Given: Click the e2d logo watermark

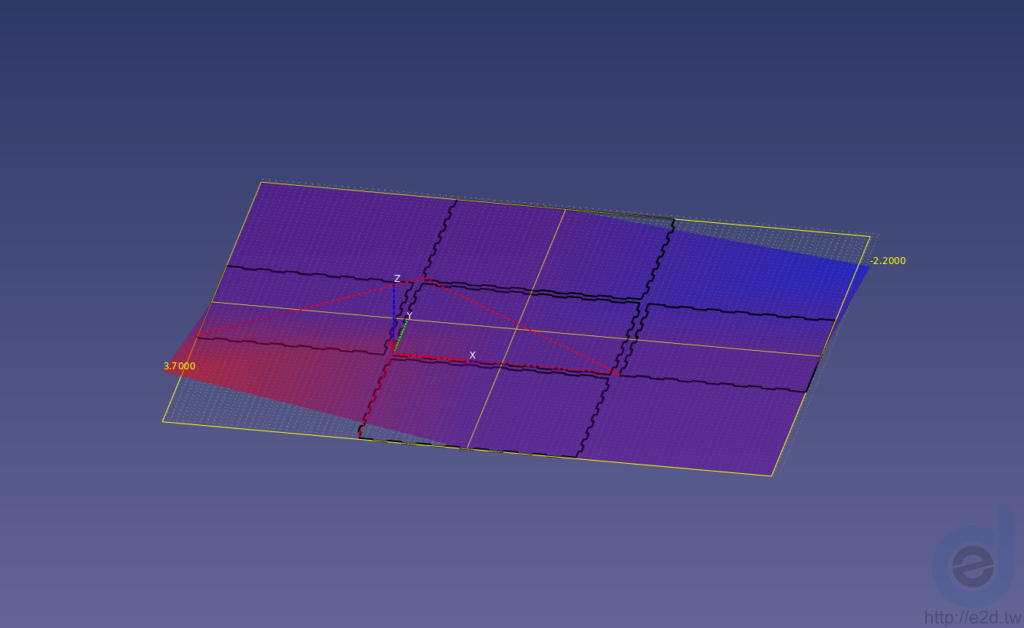Looking at the screenshot, I should pyautogui.click(x=974, y=558).
